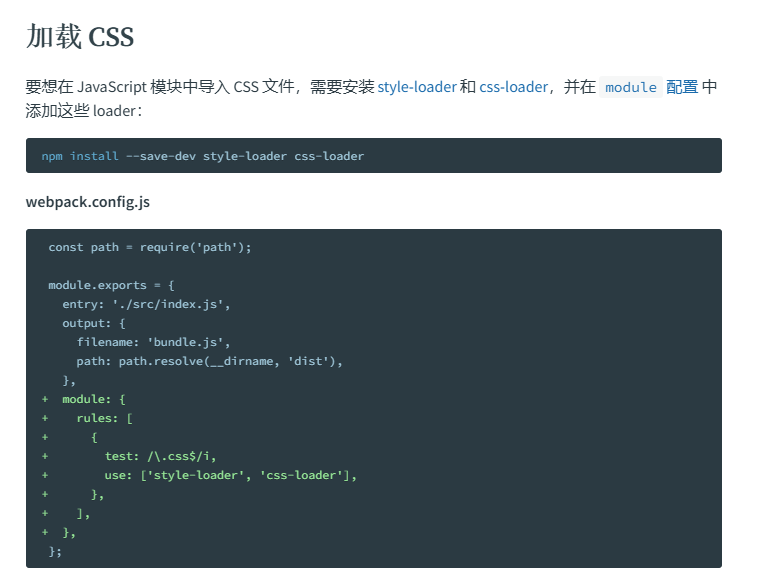Screen dimensions: 764x580
Task: Click the webpack.config.js file name label
Action: (x=88, y=202)
